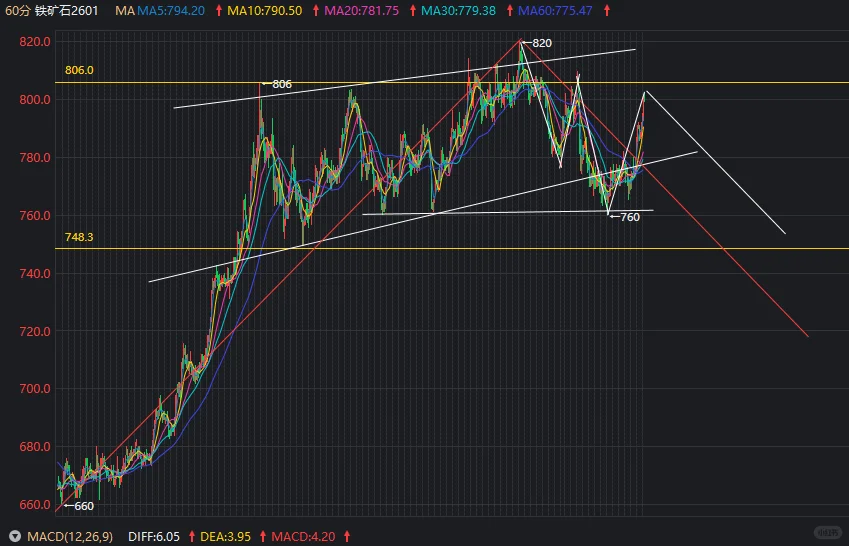Click the 660 low price annotation

click(79, 506)
